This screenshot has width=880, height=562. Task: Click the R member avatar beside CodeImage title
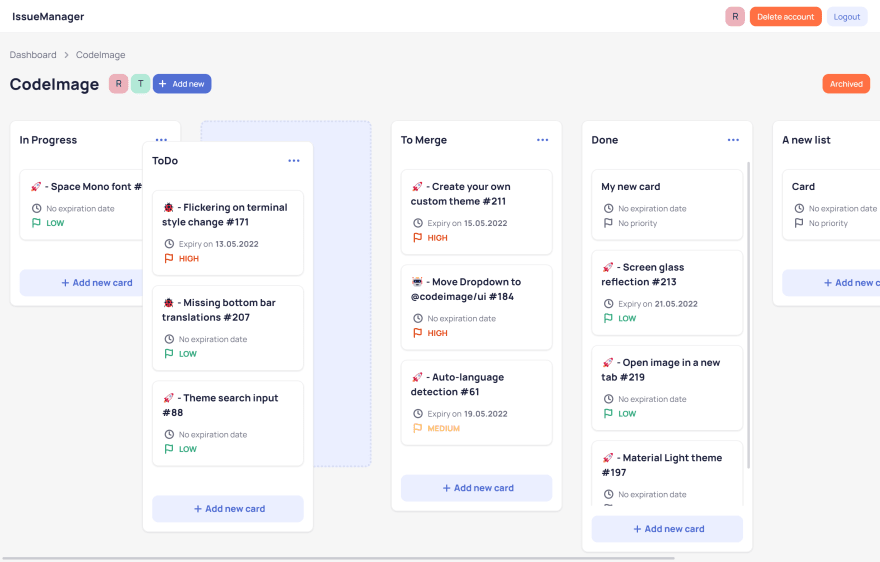(118, 84)
